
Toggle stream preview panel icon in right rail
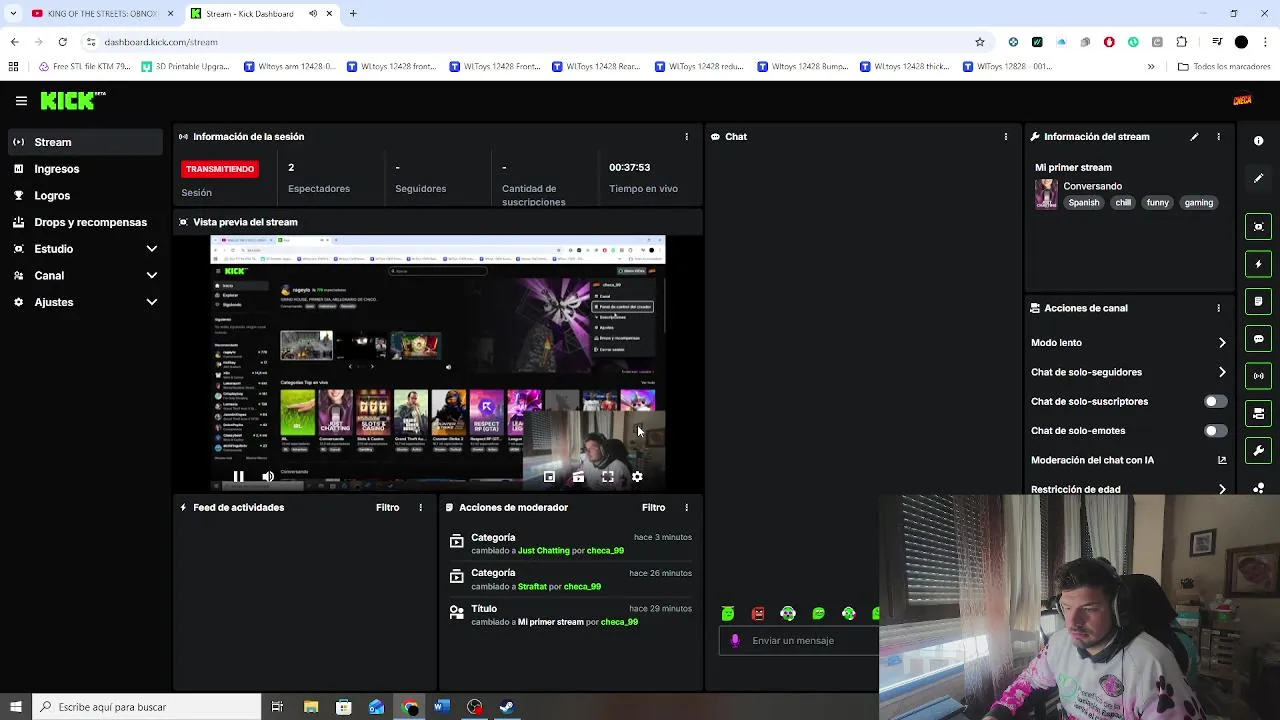pos(1259,226)
